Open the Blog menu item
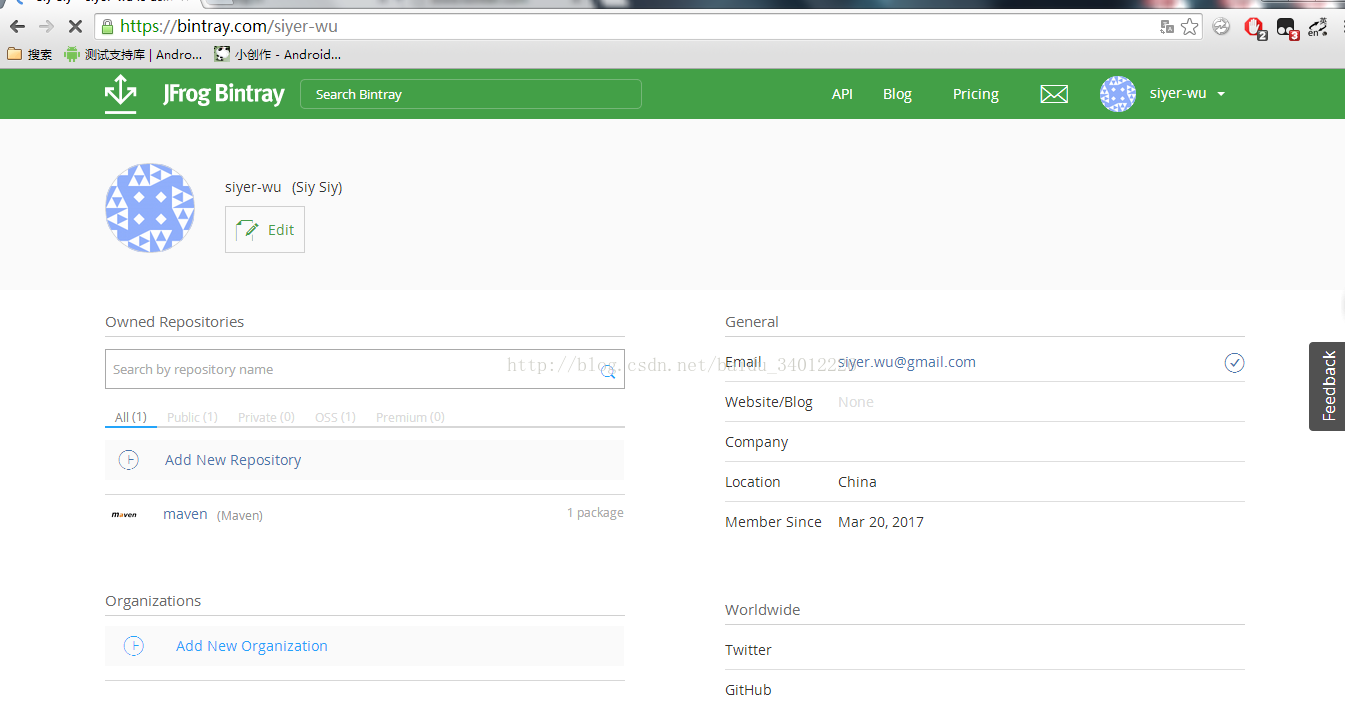The image size is (1345, 709). coord(897,94)
